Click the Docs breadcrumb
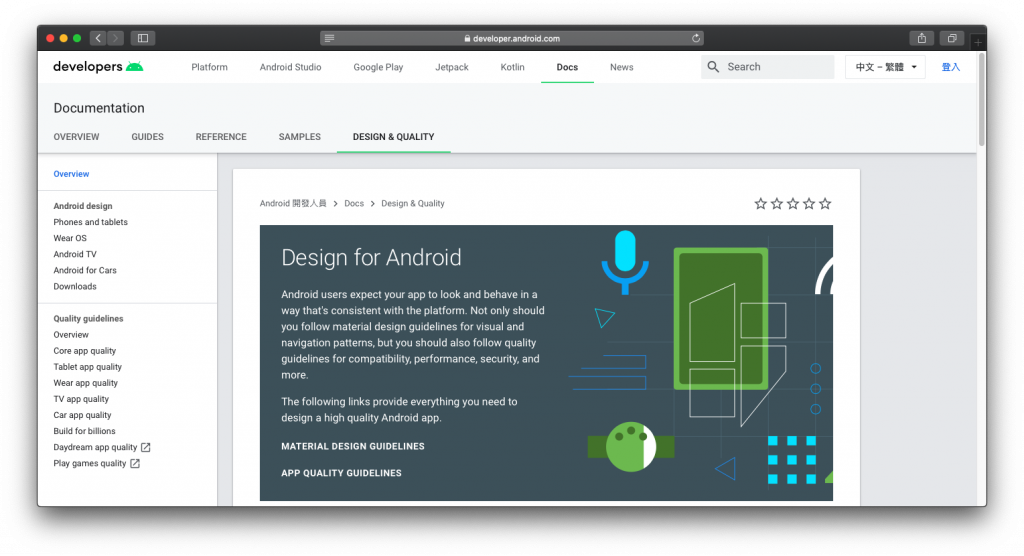 (x=354, y=203)
